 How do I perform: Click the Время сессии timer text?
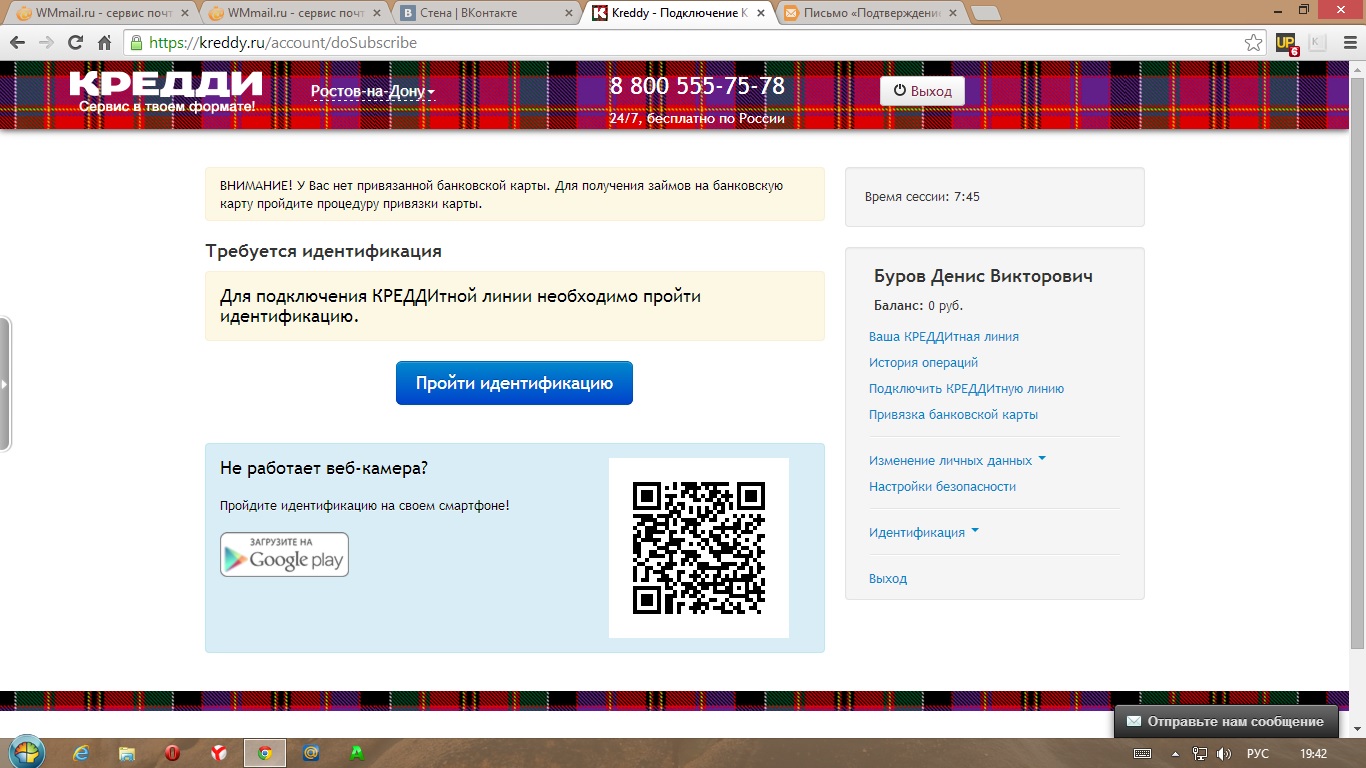click(x=922, y=197)
